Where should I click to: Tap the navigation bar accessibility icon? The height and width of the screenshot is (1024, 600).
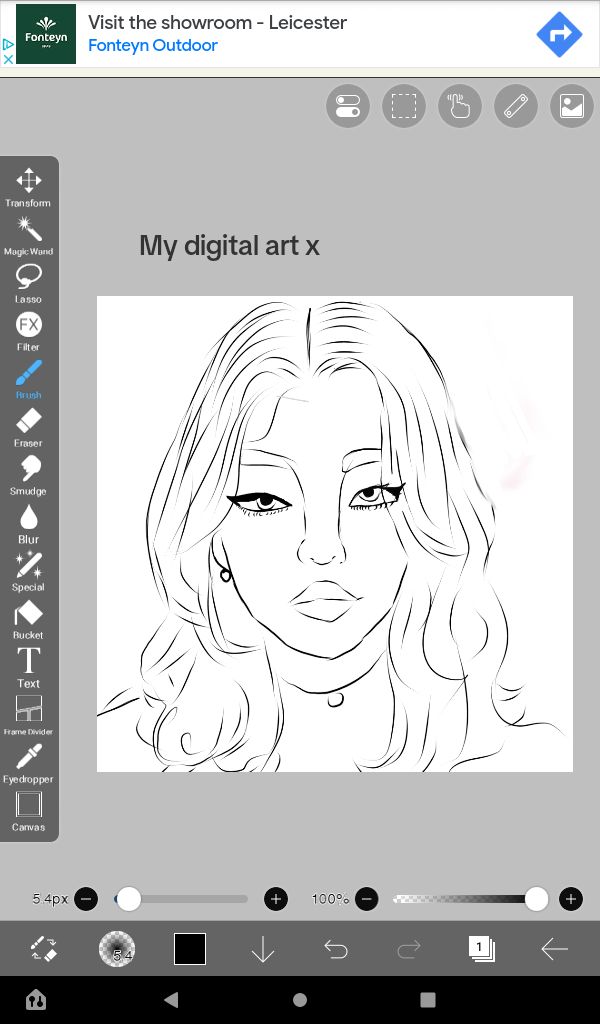click(36, 1000)
